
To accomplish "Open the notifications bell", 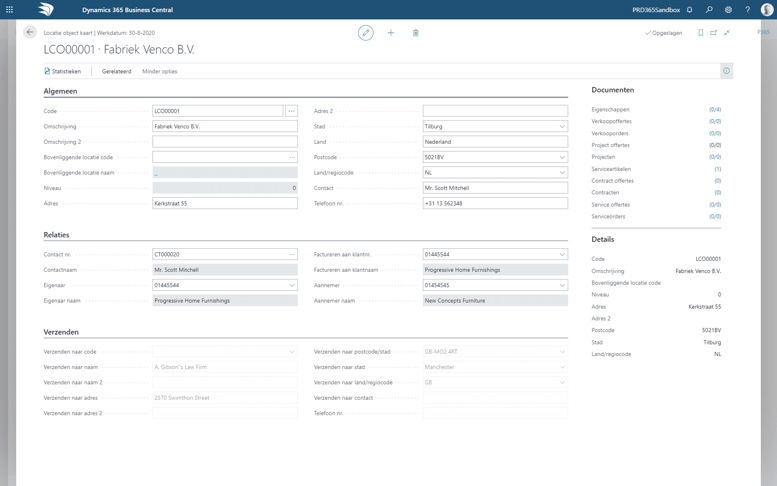I will pyautogui.click(x=689, y=9).
